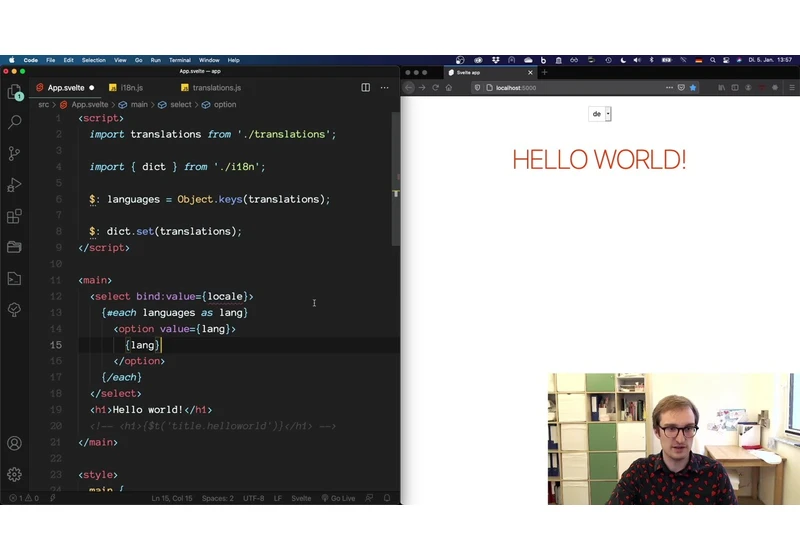800x560 pixels.
Task: Open the Firefox hamburger menu
Action: point(792,88)
